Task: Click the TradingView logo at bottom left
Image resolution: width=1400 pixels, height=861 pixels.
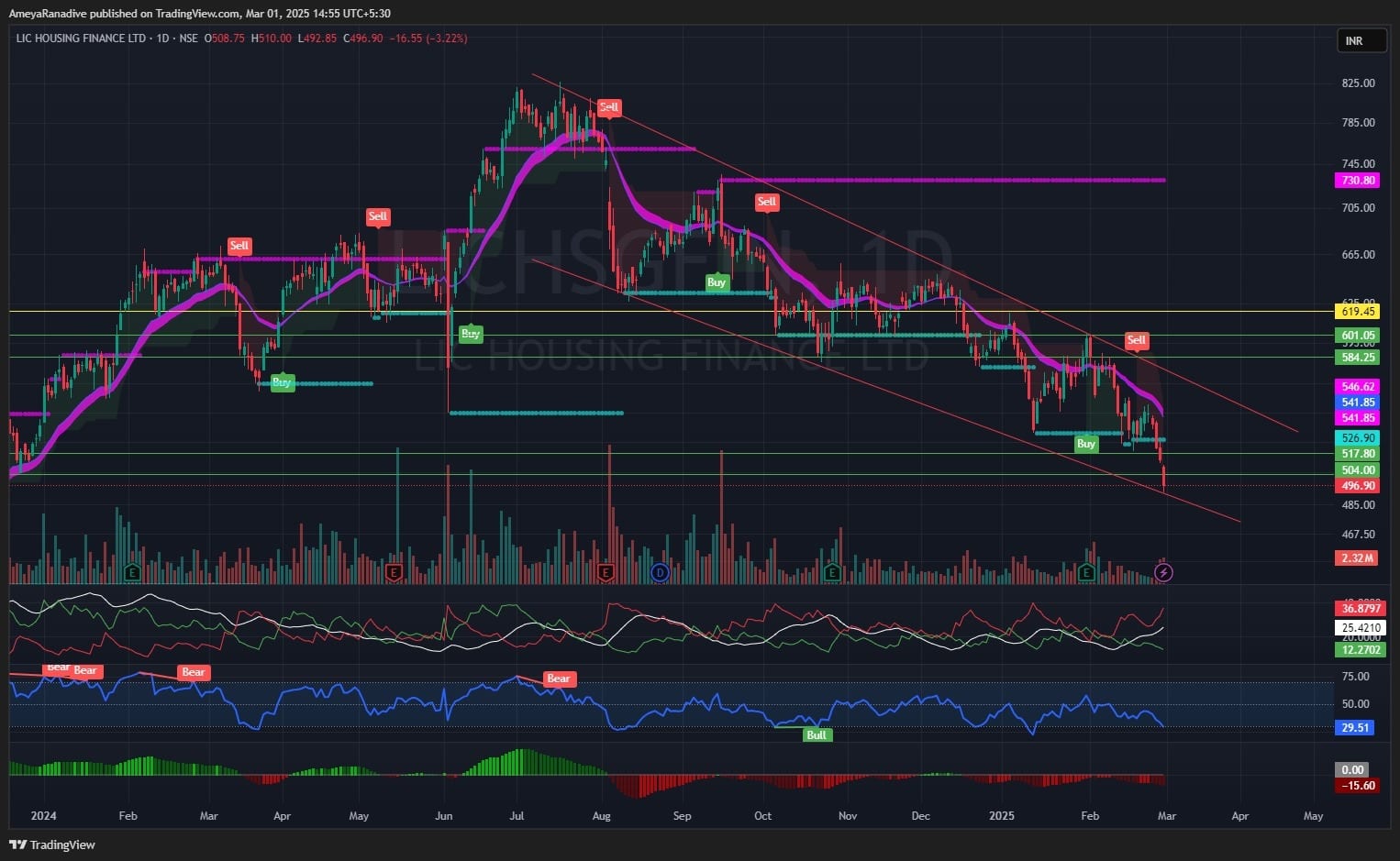Action: [x=52, y=844]
